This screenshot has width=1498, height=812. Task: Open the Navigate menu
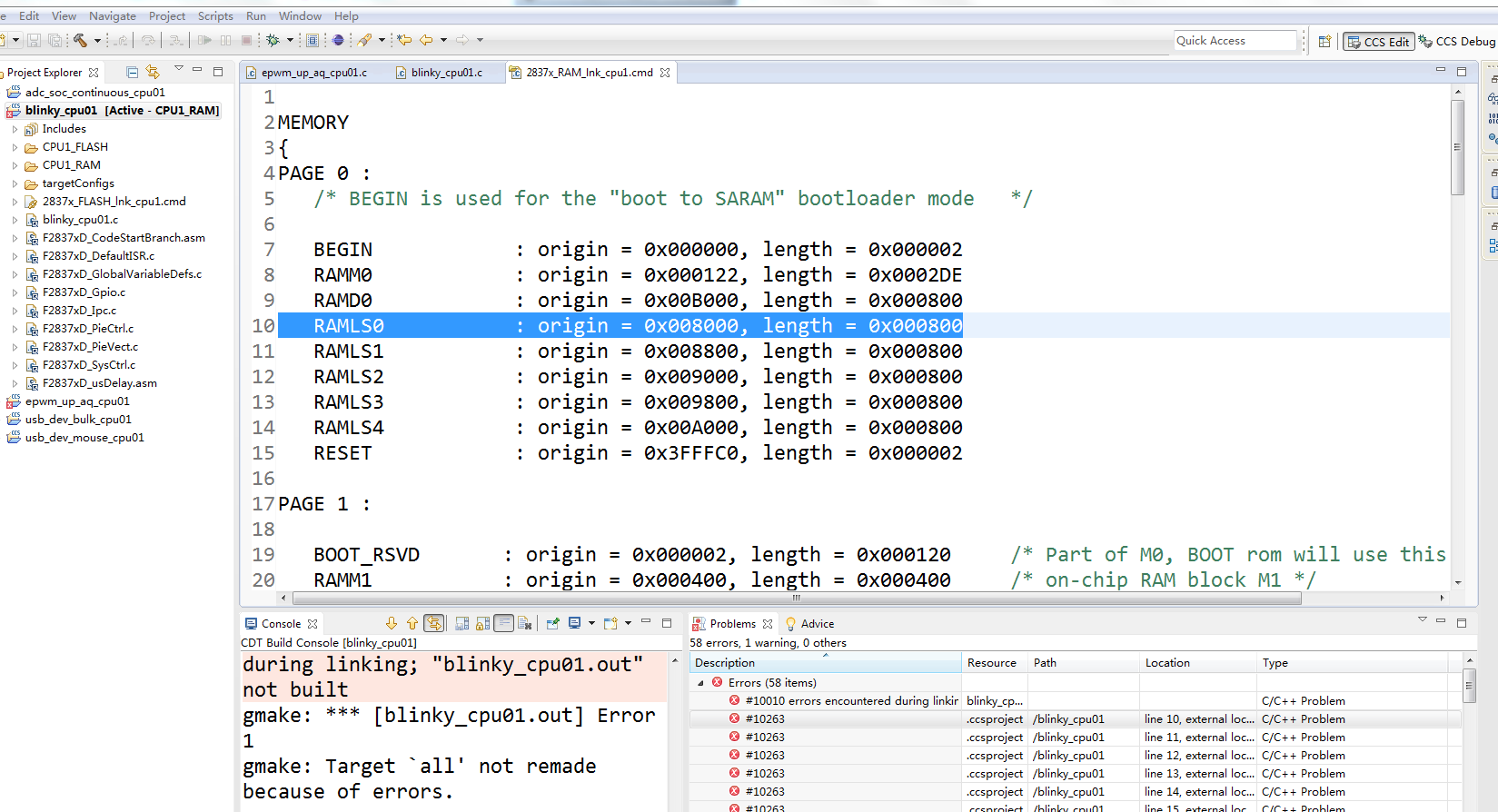(x=113, y=16)
